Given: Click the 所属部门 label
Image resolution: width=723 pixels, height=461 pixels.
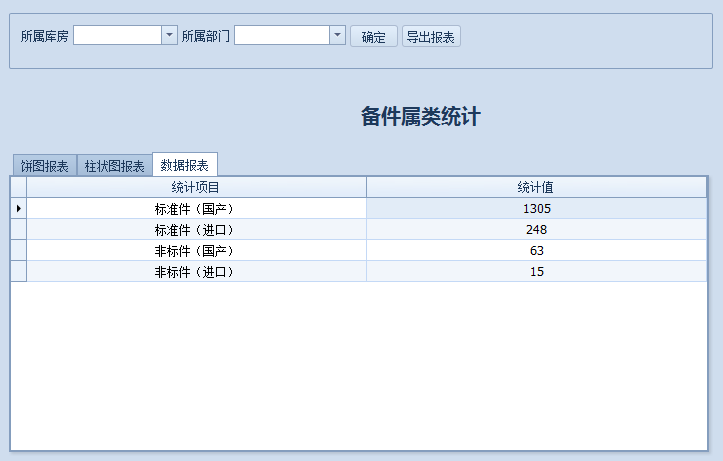Looking at the screenshot, I should pos(206,36).
